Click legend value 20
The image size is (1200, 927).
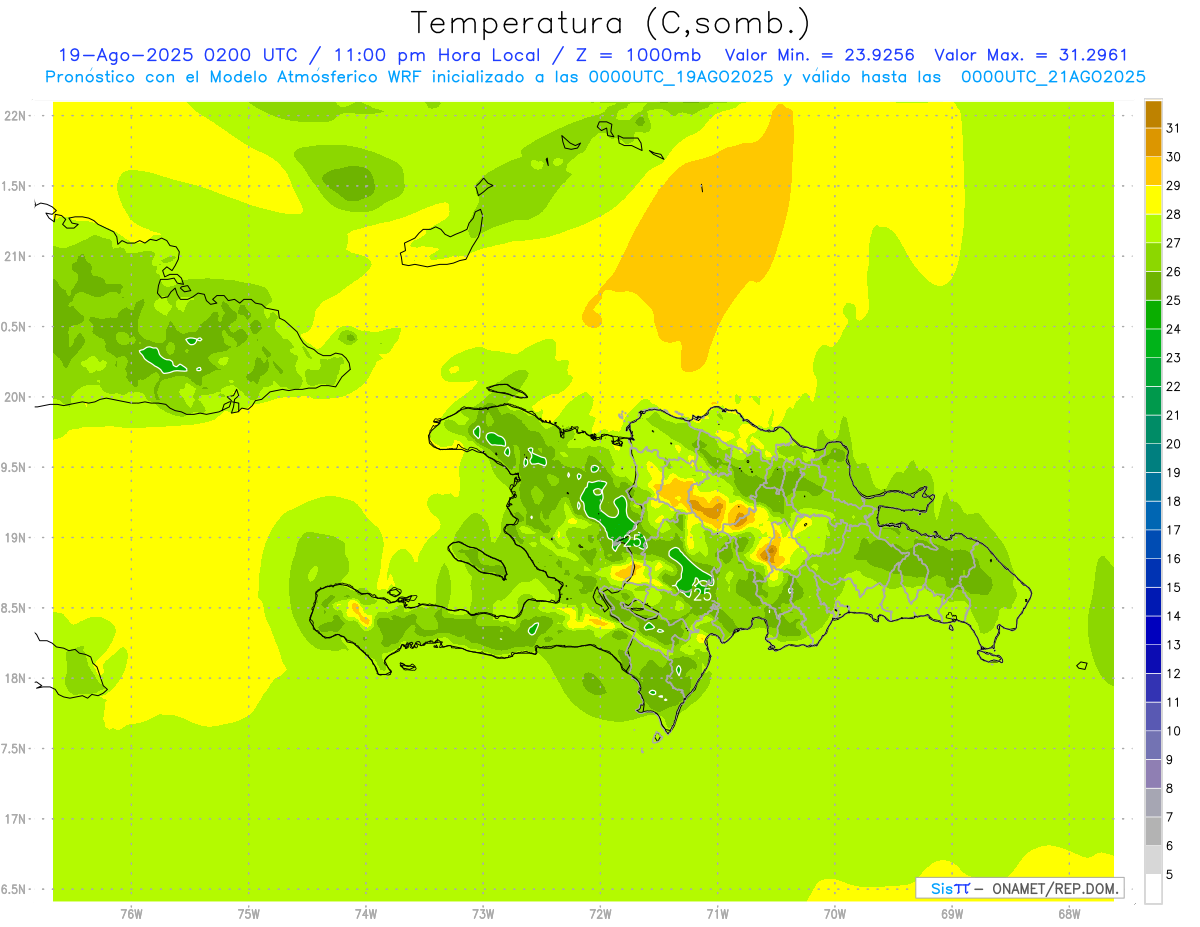click(x=1173, y=444)
